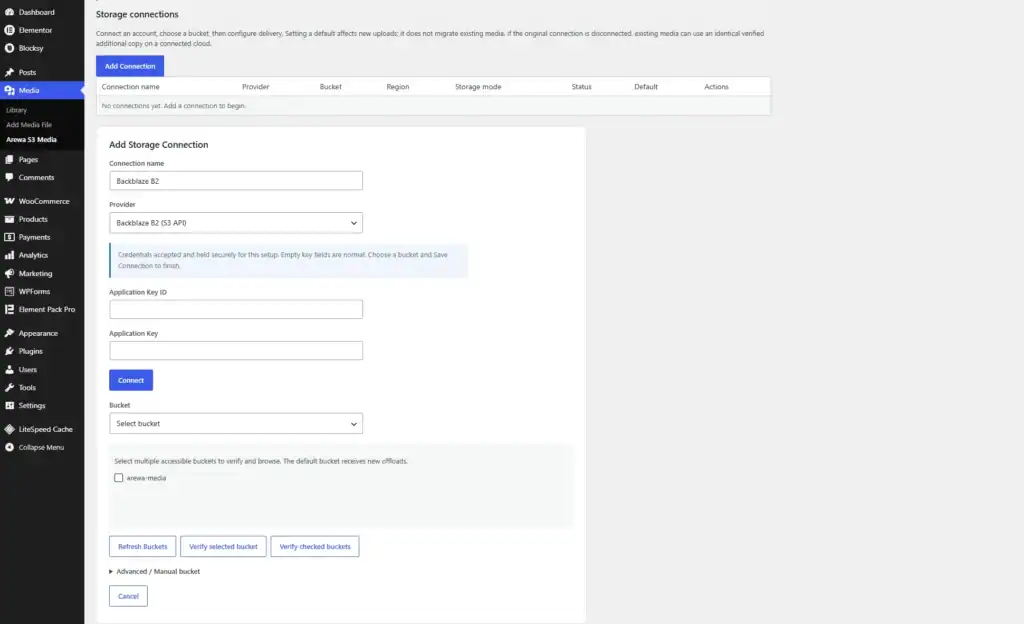
Task: Open the WooCommerce menu label
Action: [x=44, y=201]
